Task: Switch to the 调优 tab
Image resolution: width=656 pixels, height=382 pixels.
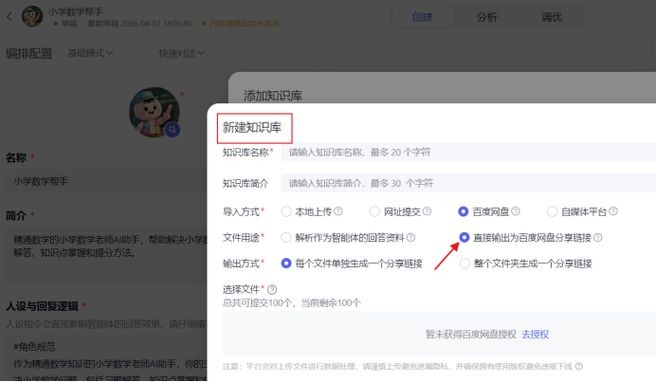Action: tap(551, 17)
